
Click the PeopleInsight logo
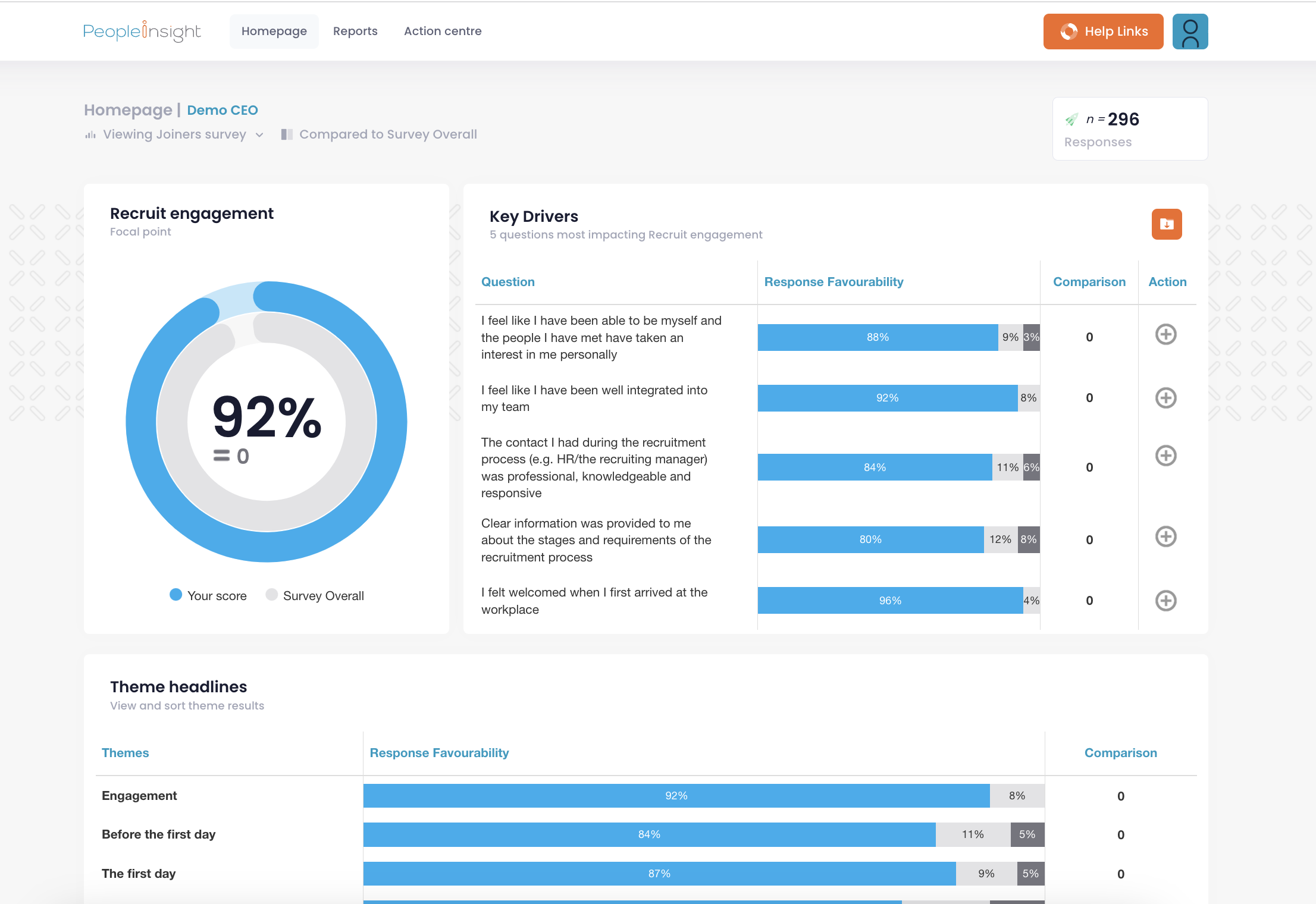click(142, 31)
